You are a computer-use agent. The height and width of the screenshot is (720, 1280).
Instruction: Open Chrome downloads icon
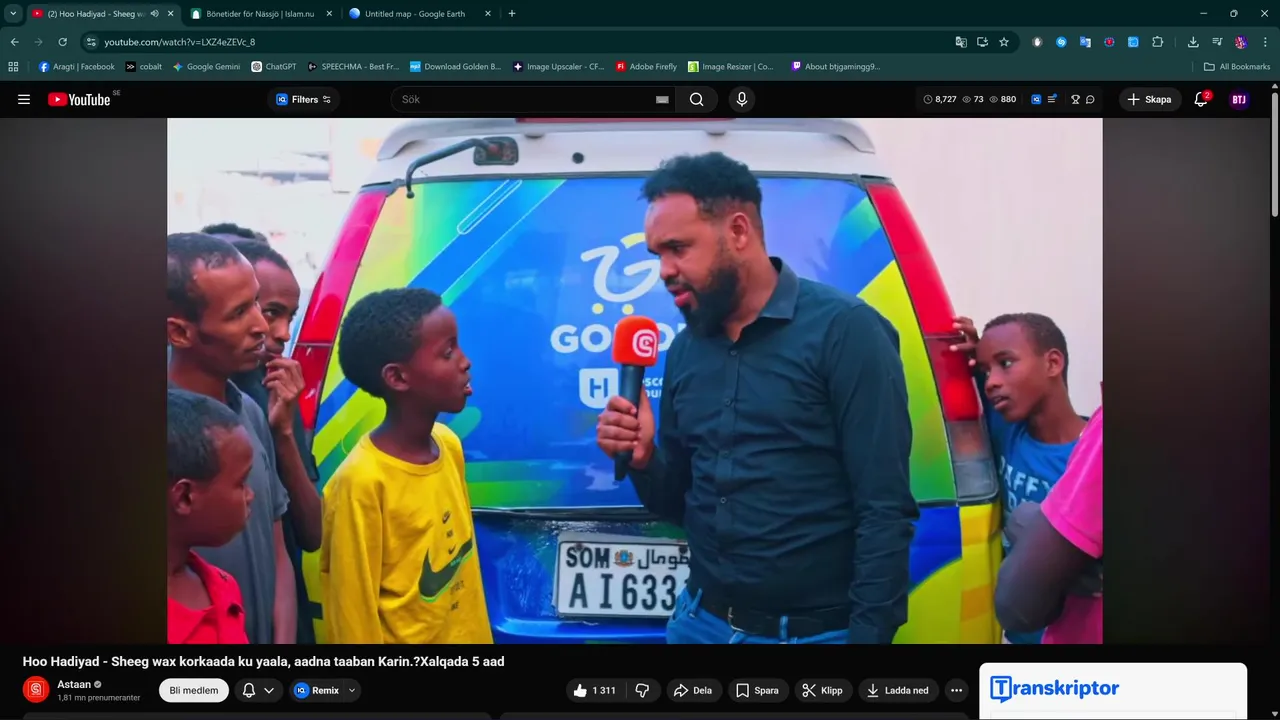(1193, 42)
